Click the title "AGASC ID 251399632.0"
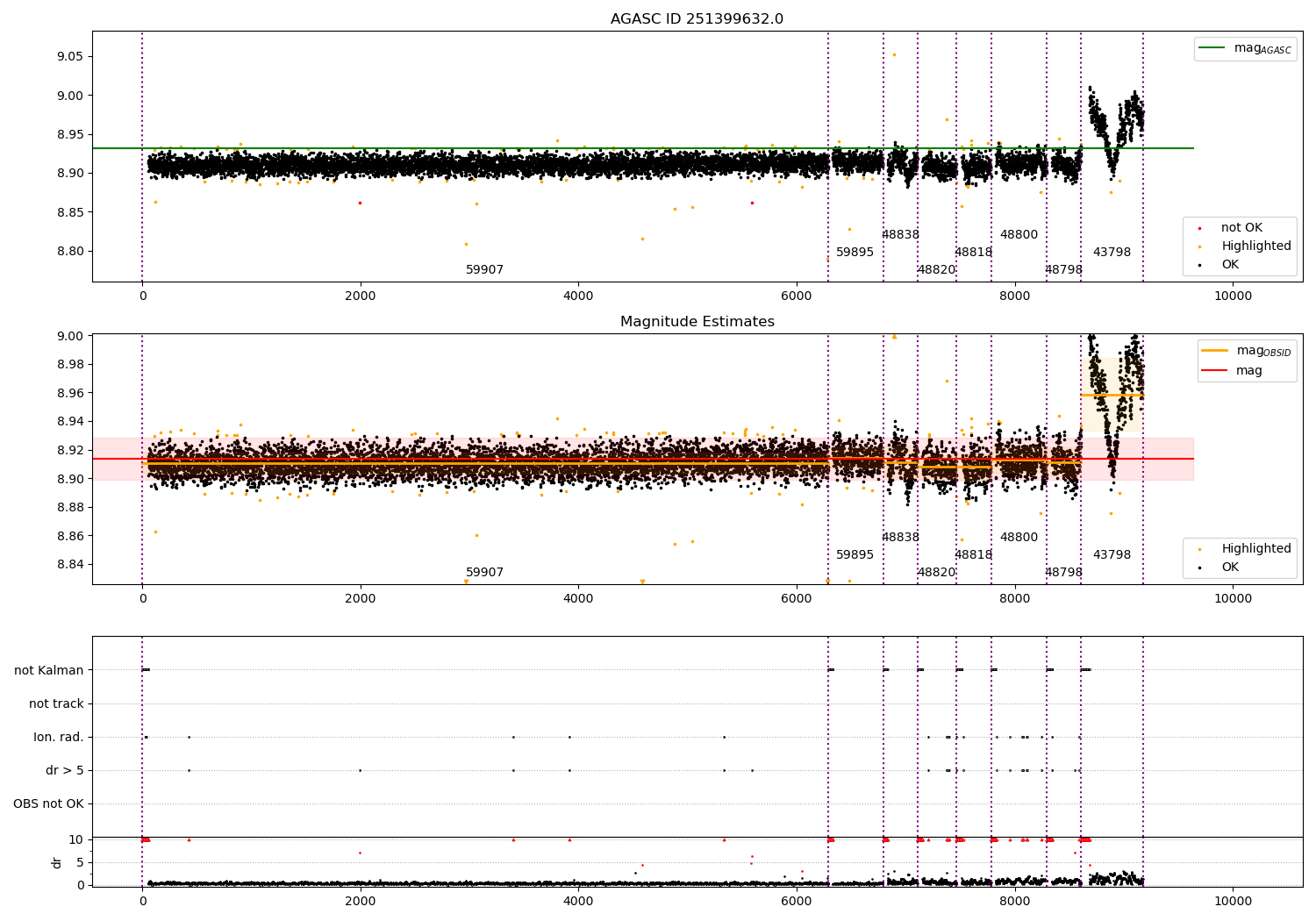Viewport: 1316px width, 921px height. (697, 19)
